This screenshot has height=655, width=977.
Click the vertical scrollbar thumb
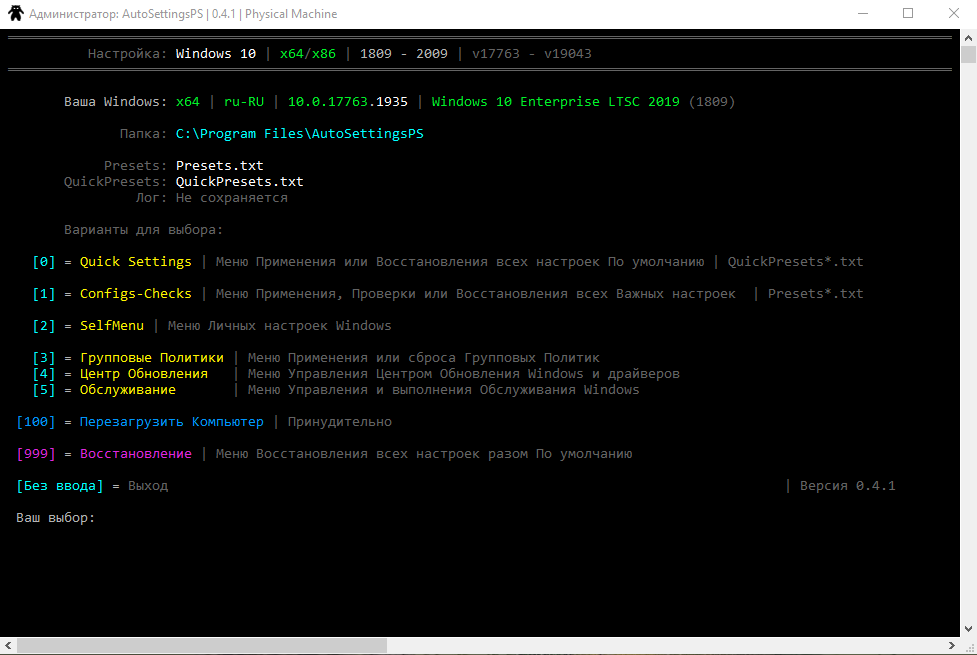pyautogui.click(x=968, y=55)
